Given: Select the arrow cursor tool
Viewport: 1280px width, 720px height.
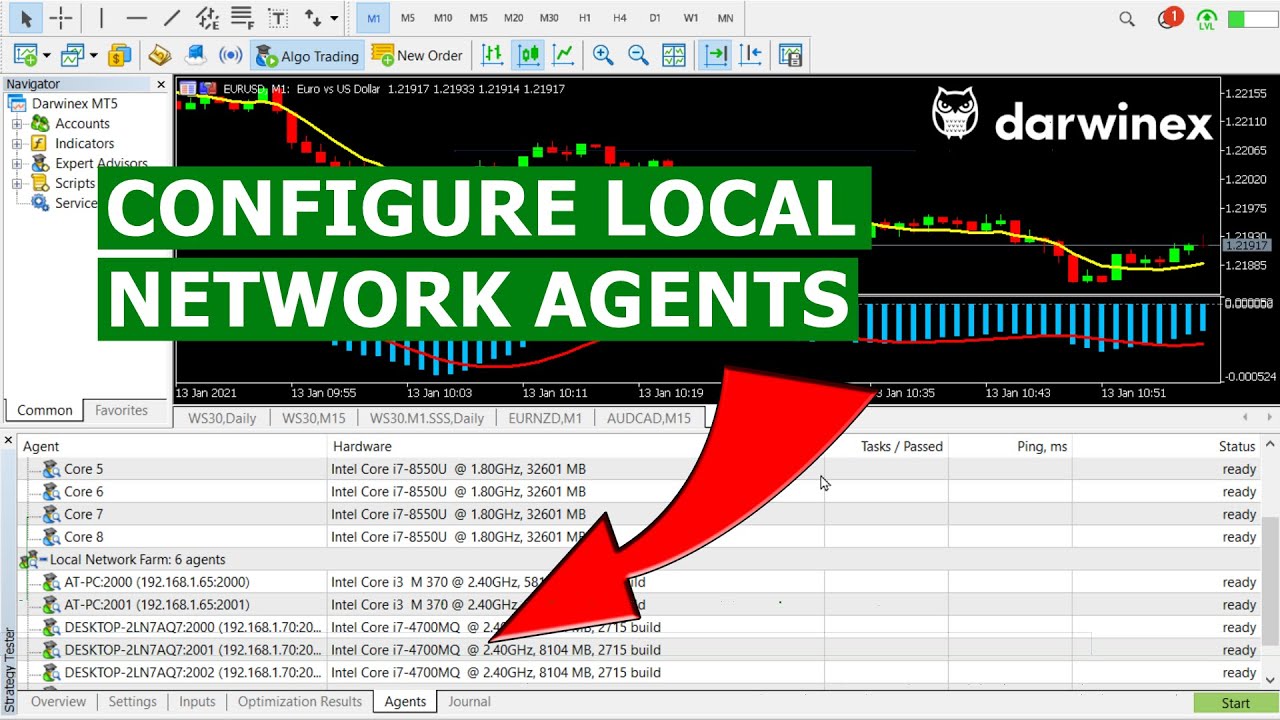Looking at the screenshot, I should (25, 18).
